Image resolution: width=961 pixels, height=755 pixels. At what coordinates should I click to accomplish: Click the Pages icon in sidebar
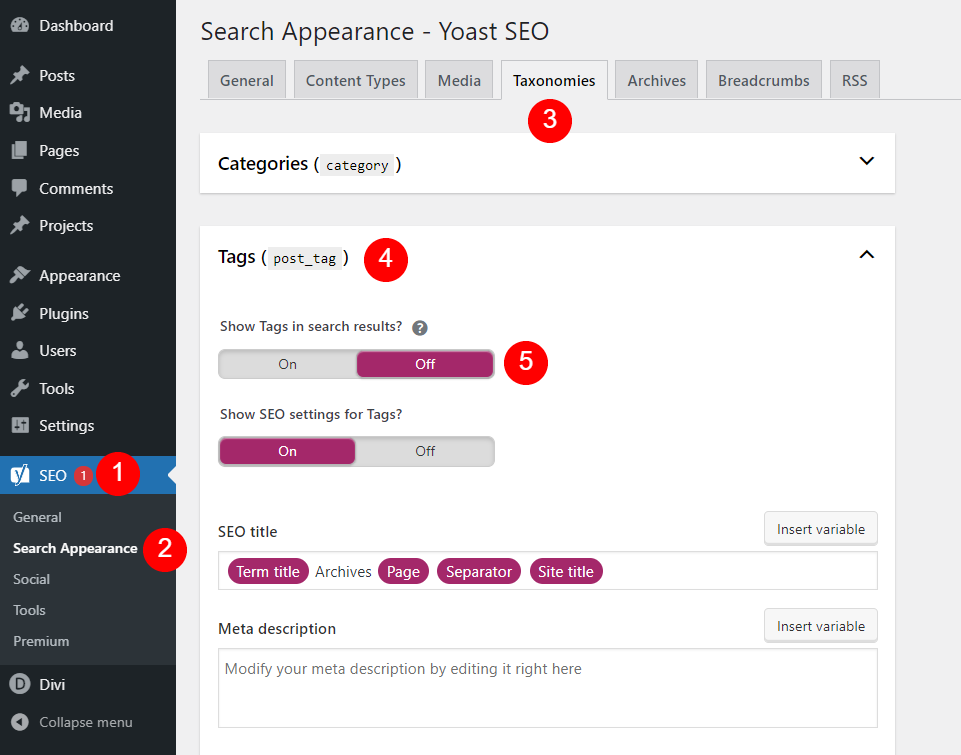20,150
